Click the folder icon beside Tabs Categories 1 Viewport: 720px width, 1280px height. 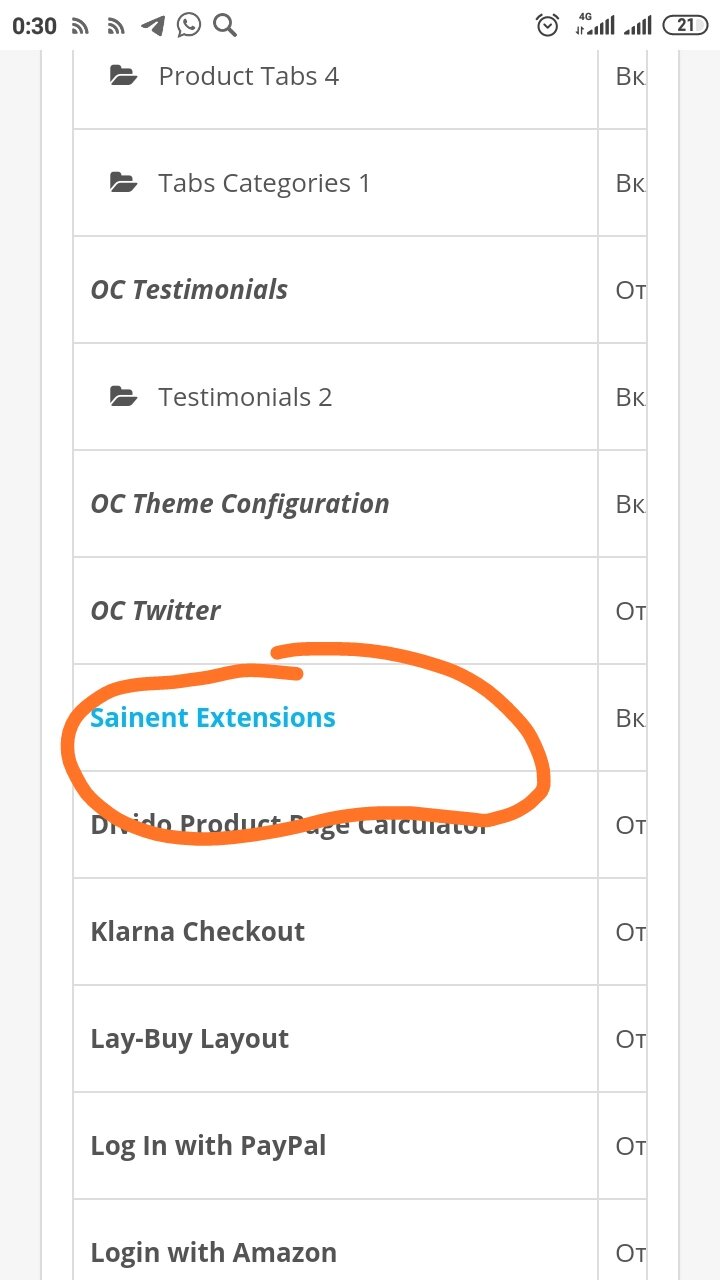pyautogui.click(x=123, y=183)
